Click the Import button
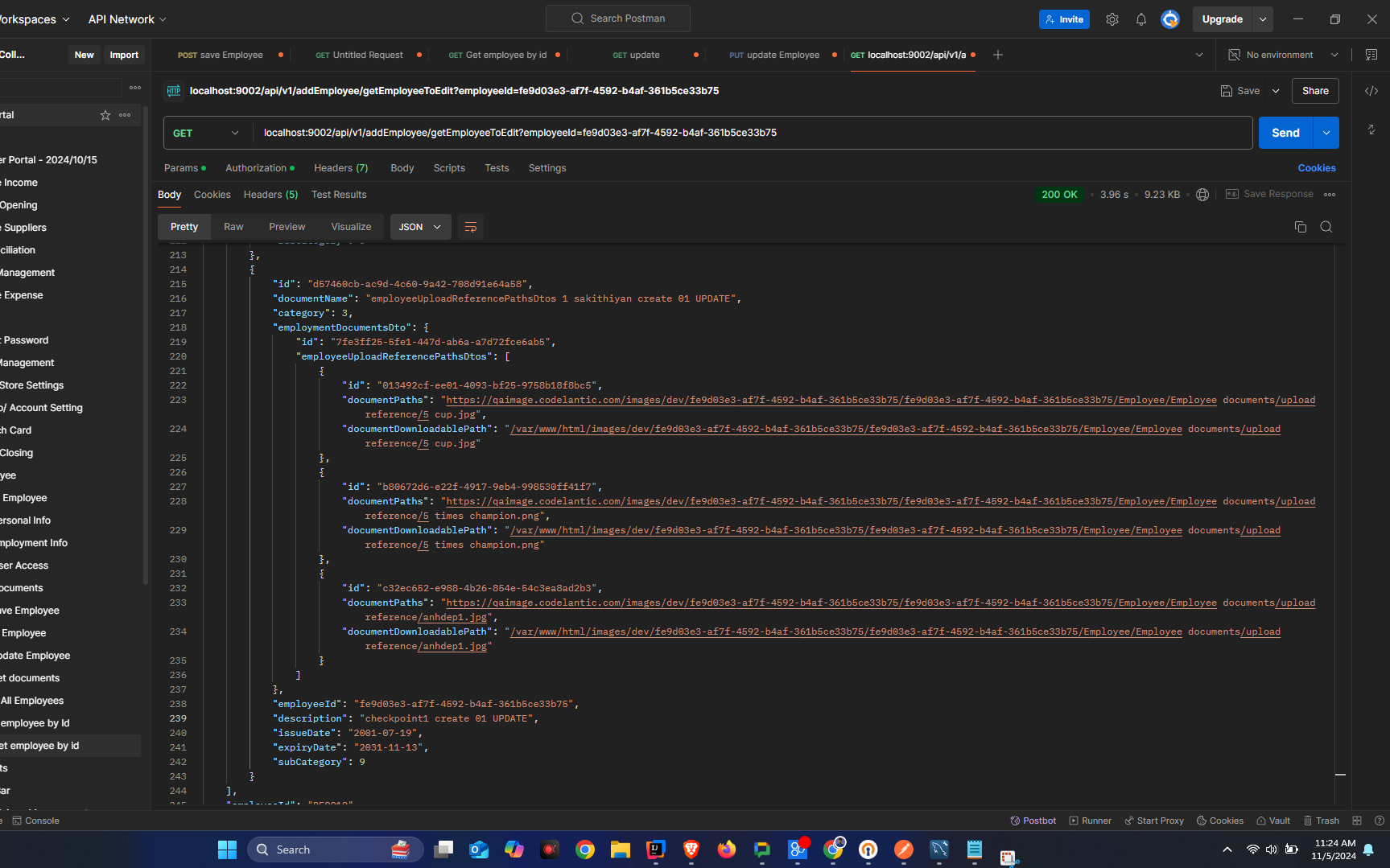Screen dimensions: 1390x868 coord(124,55)
